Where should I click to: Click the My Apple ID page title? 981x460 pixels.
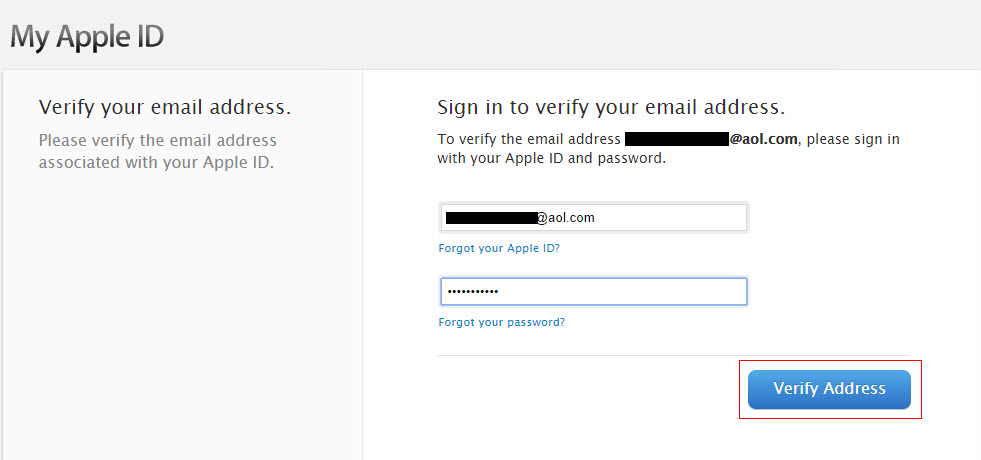[87, 38]
